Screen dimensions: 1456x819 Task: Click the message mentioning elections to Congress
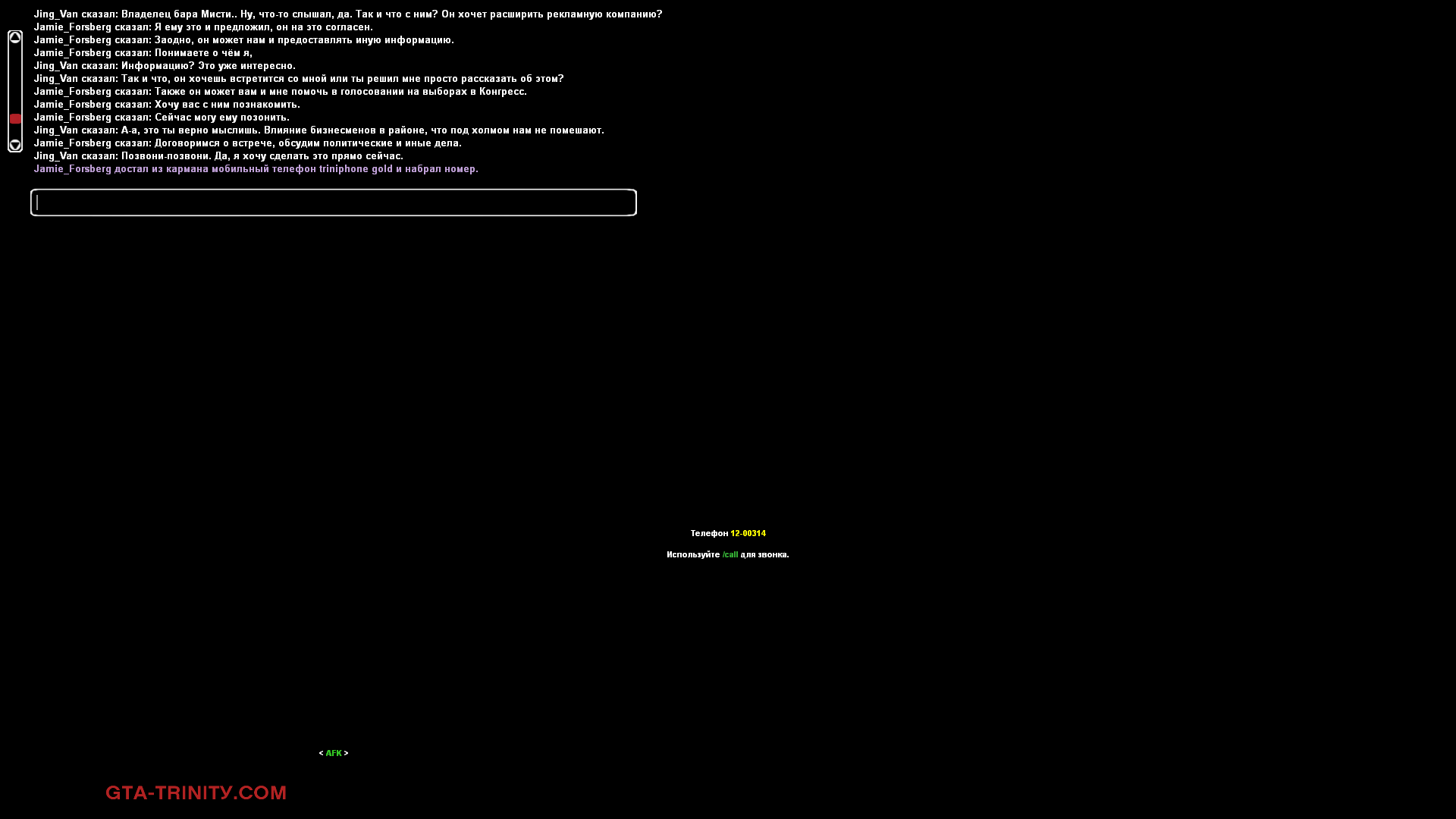(280, 92)
